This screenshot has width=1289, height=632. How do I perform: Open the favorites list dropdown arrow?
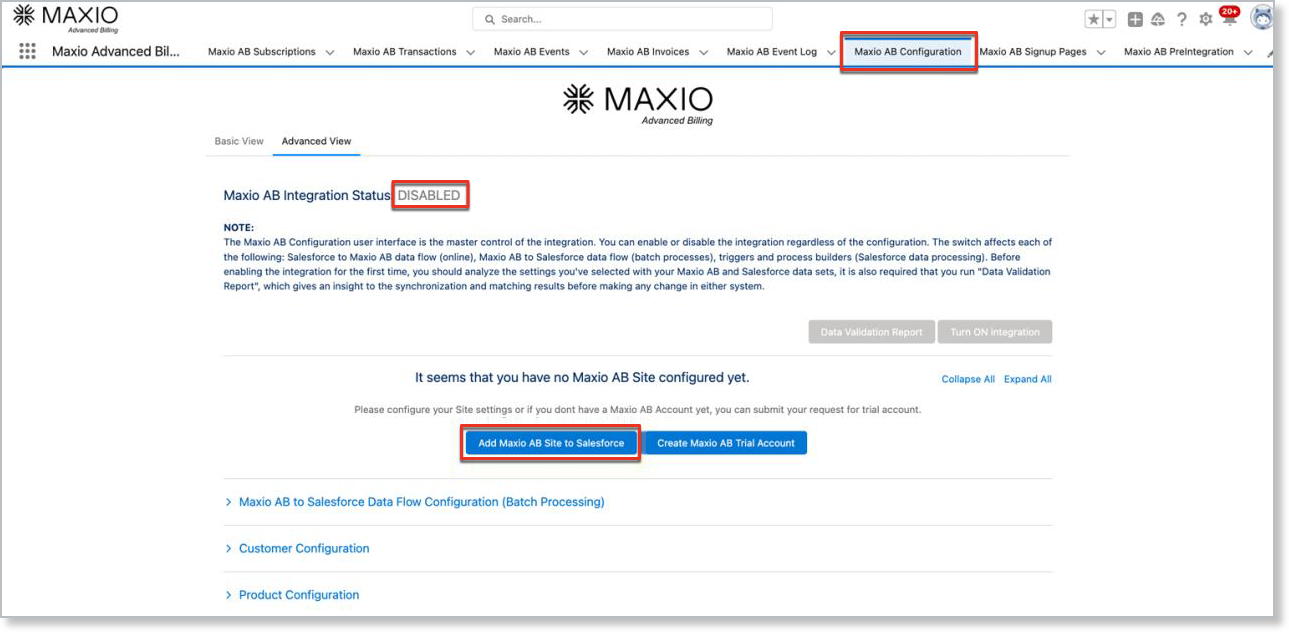(1109, 20)
